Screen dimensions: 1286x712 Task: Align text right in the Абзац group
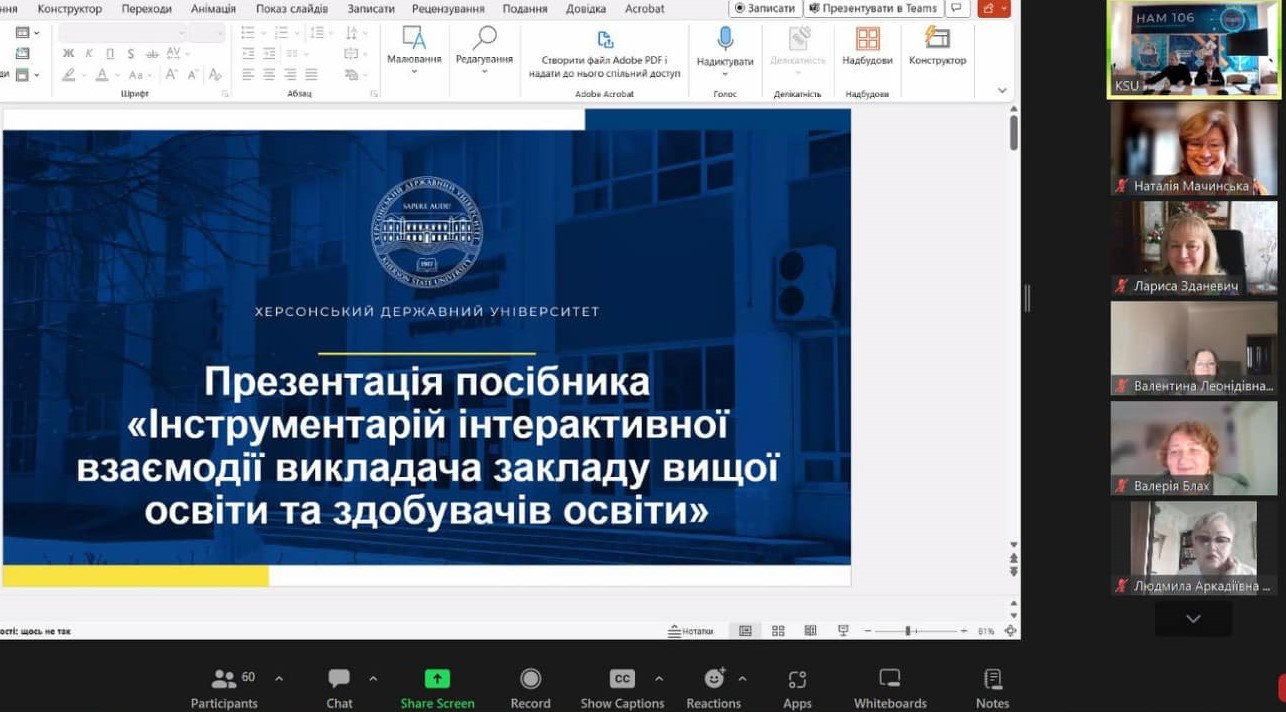(290, 74)
